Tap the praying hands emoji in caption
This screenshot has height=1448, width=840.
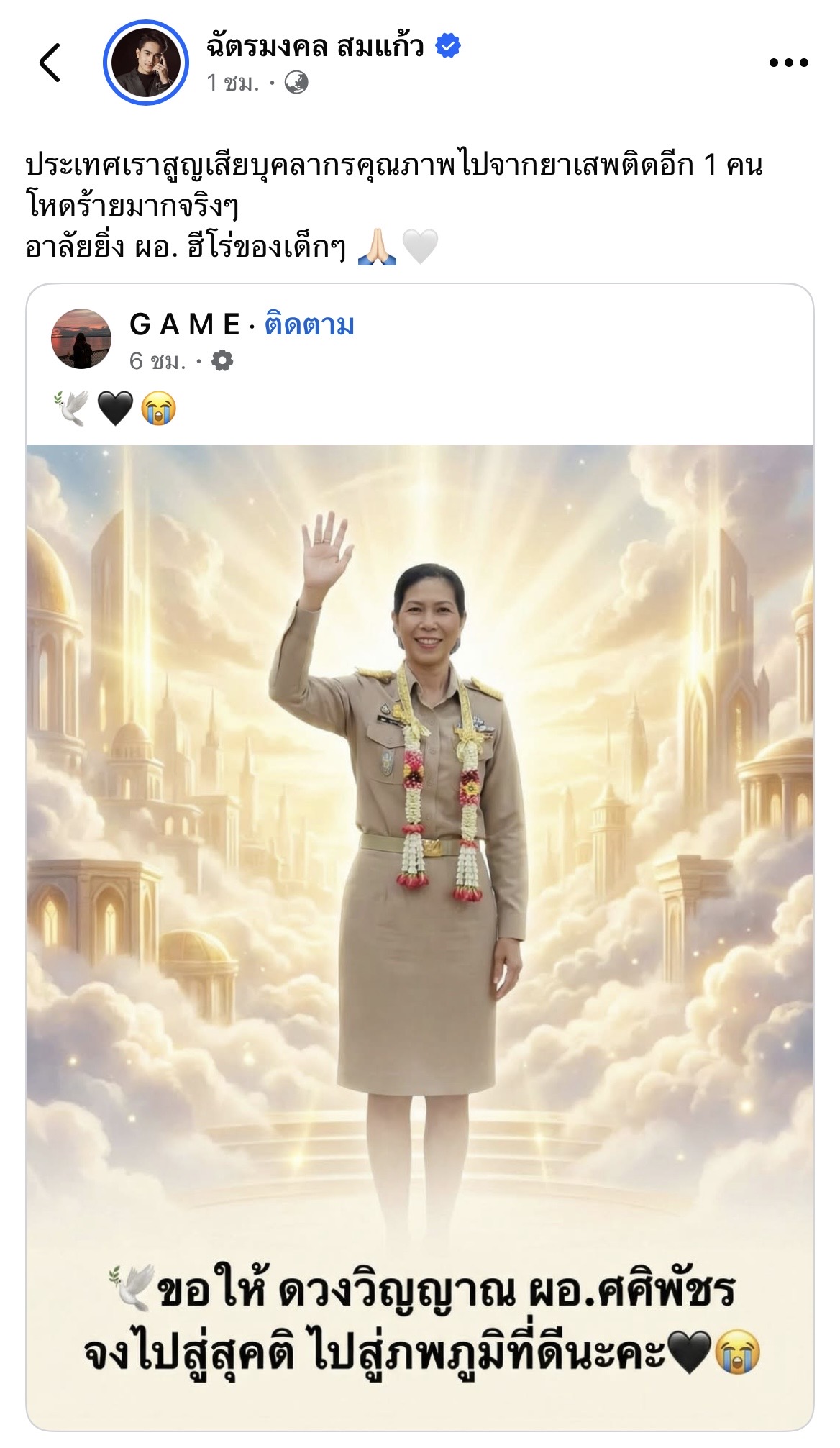point(378,247)
